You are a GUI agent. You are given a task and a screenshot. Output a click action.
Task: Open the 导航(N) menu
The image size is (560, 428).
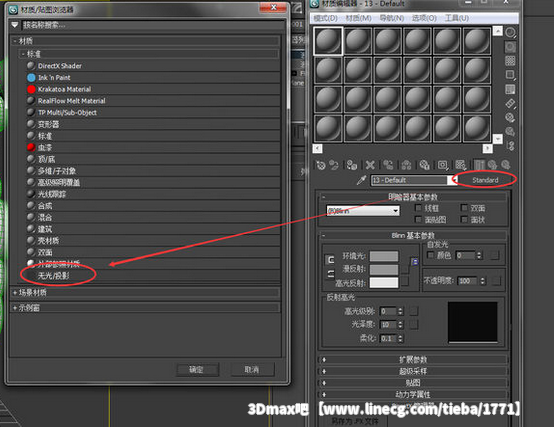point(391,18)
